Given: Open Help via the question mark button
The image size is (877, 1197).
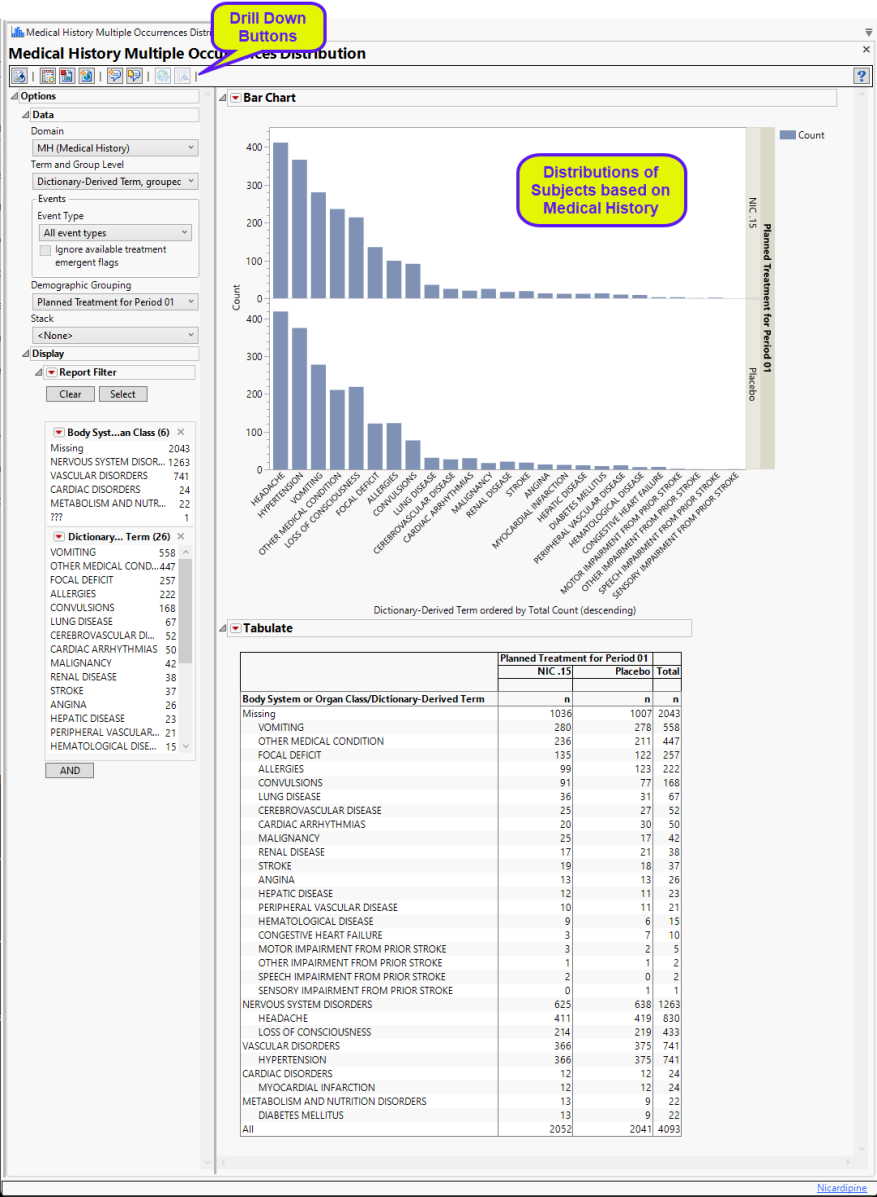Looking at the screenshot, I should (860, 75).
